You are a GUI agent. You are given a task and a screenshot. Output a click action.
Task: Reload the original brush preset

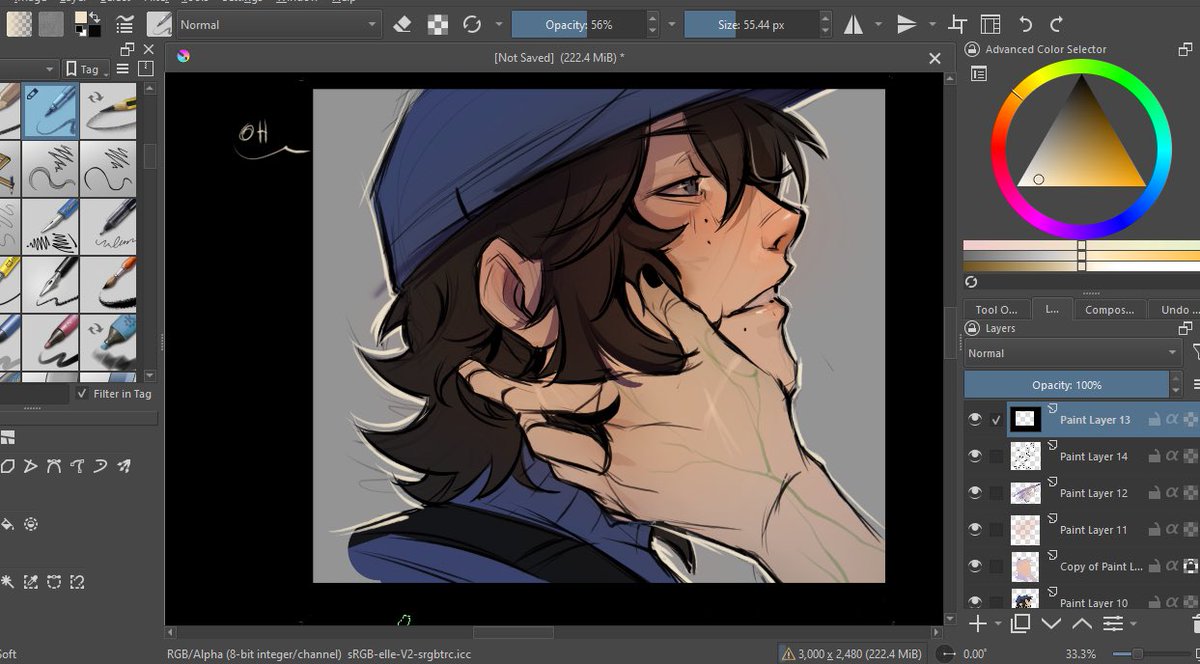click(x=472, y=24)
